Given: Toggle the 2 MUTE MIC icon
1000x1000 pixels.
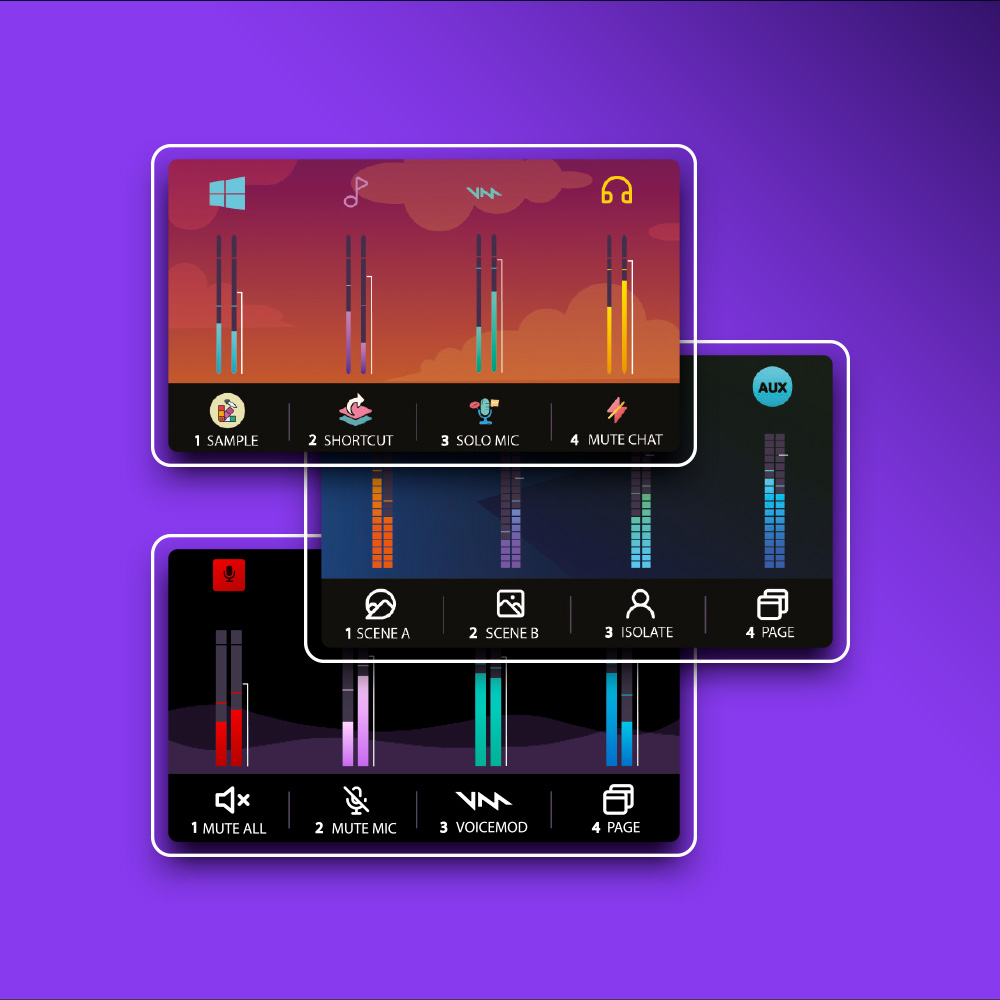Looking at the screenshot, I should click(356, 799).
